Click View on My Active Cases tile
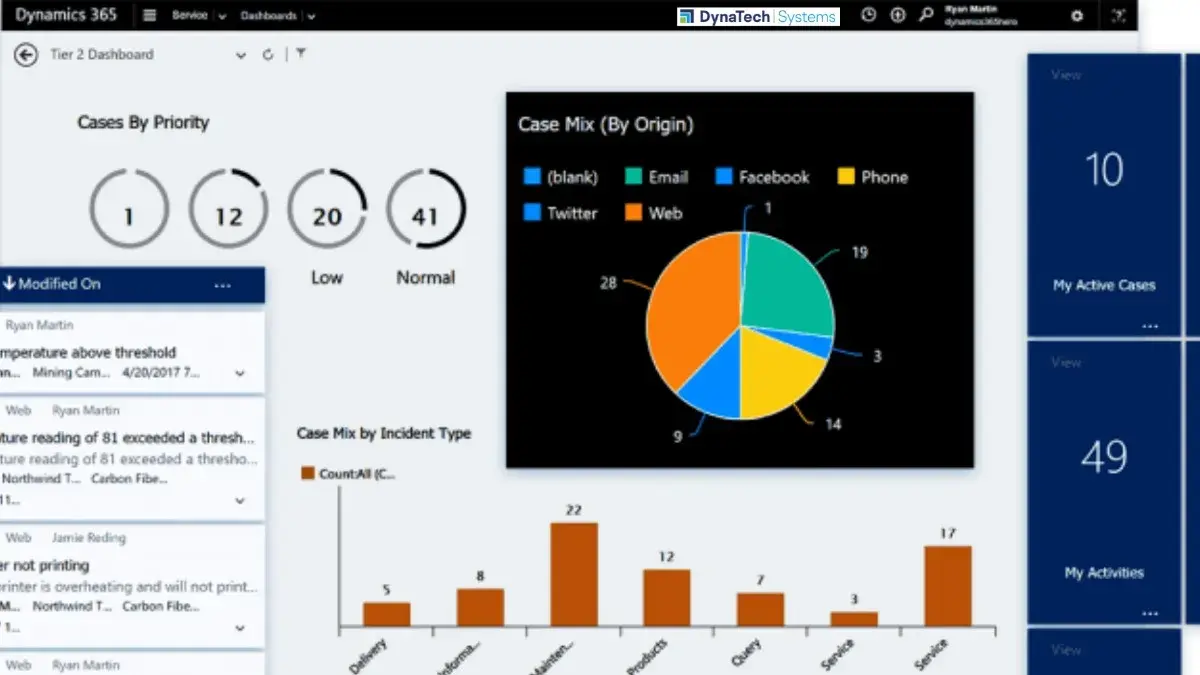The width and height of the screenshot is (1200, 675). [1066, 75]
